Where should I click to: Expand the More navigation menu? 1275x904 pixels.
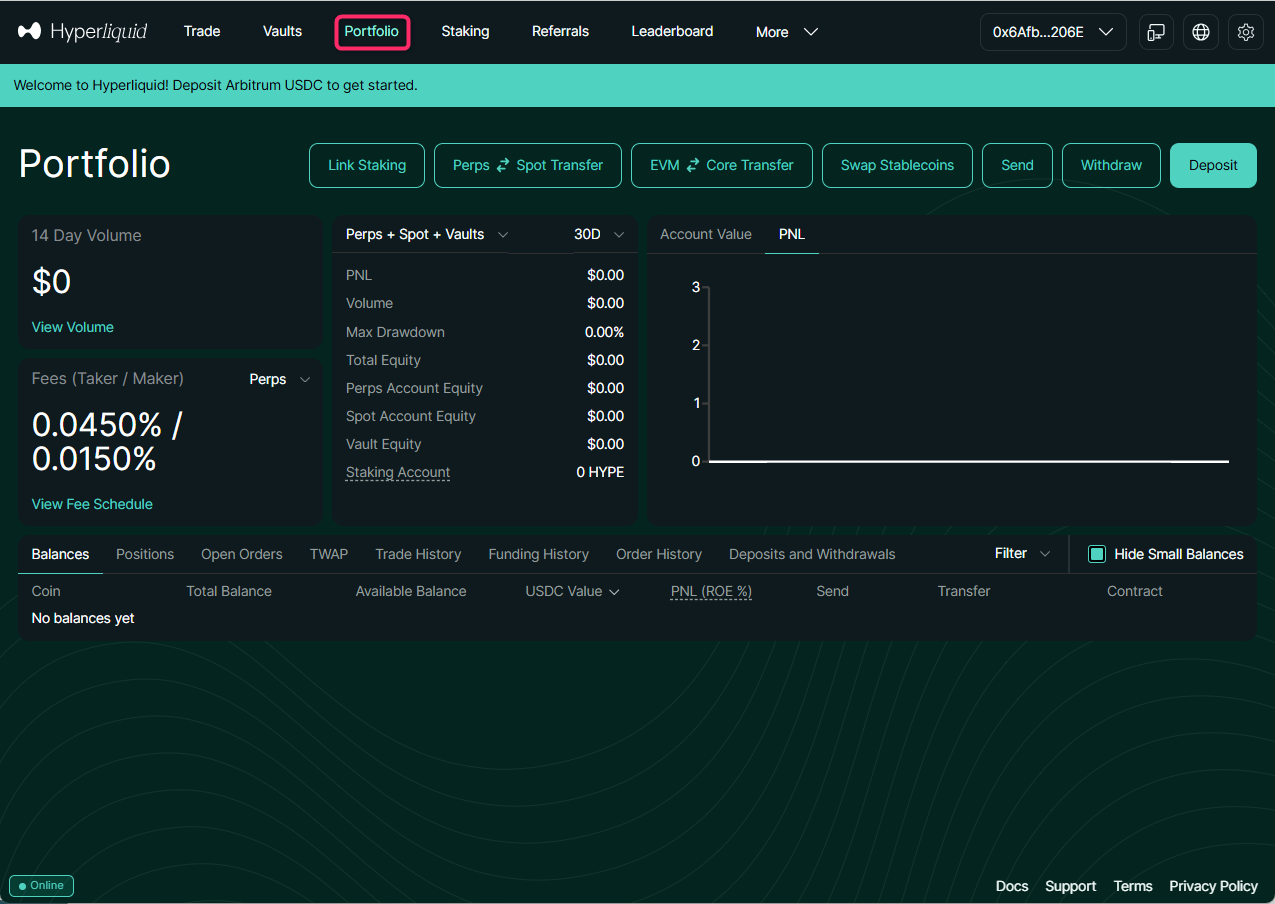[x=787, y=32]
